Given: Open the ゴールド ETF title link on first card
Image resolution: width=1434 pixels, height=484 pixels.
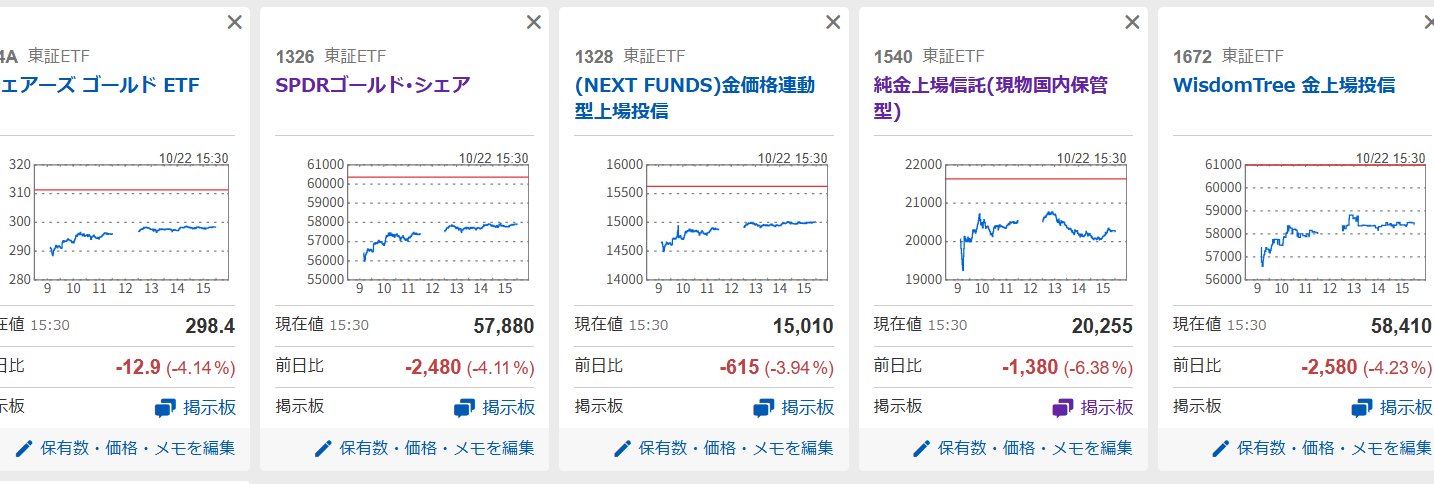Looking at the screenshot, I should coord(100,85).
